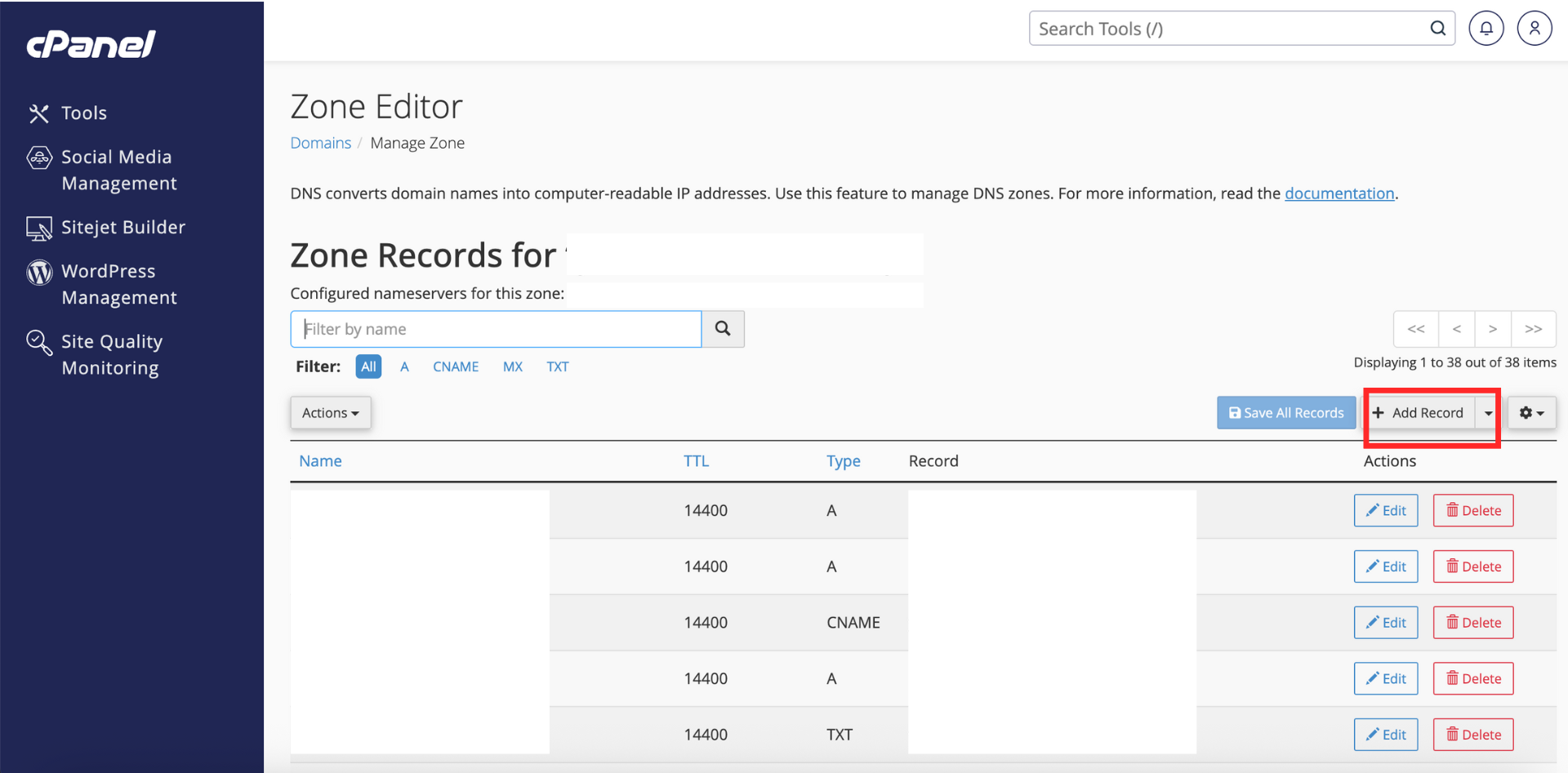This screenshot has height=773, width=1568.
Task: Click Add Record button
Action: pos(1419,413)
